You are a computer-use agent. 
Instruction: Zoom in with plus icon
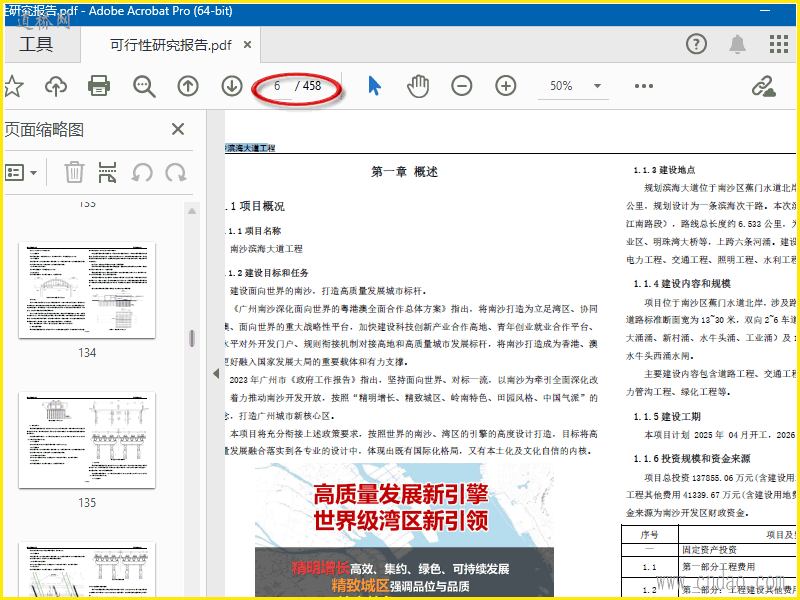(506, 86)
